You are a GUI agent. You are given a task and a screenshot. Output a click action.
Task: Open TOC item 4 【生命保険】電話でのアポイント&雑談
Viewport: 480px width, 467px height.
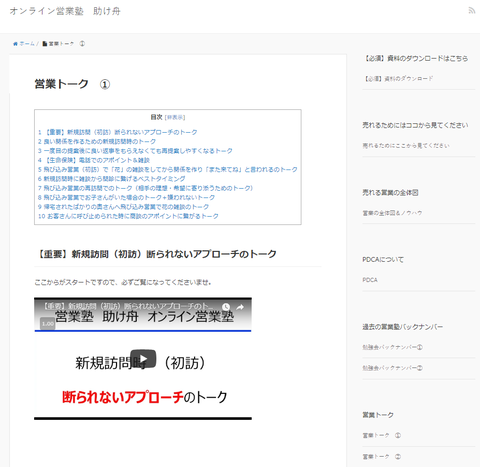coord(94,160)
